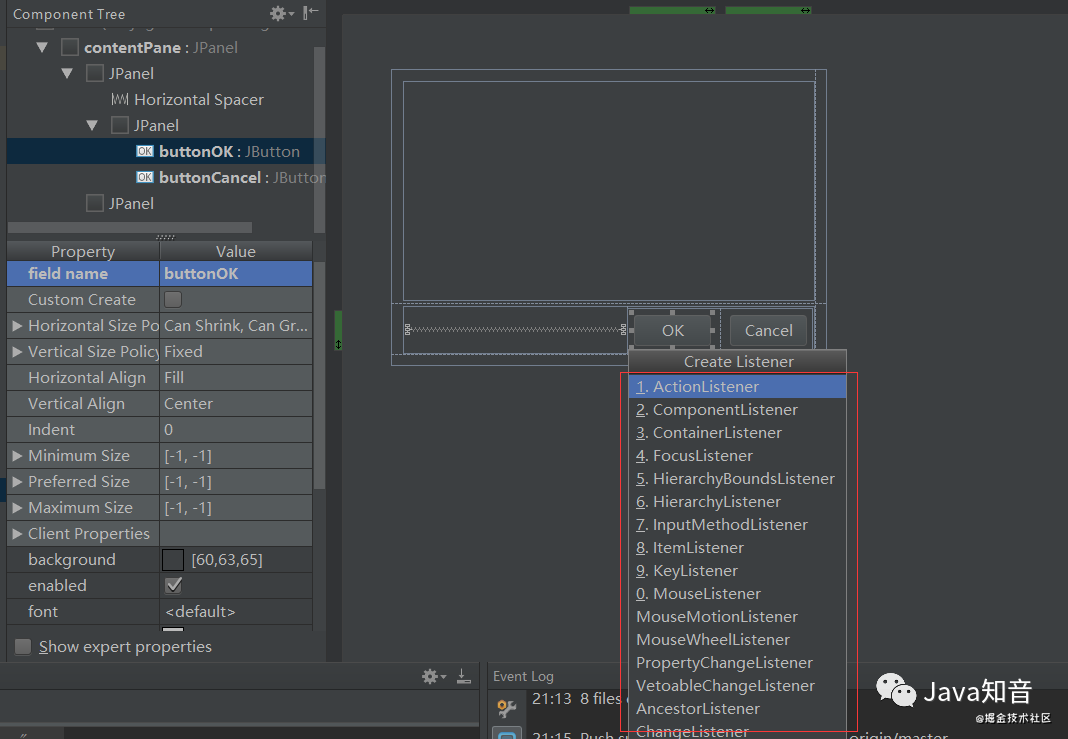Screen dimensions: 1068x739
Task: Select MouseWheelListener entry
Action: 737,640
